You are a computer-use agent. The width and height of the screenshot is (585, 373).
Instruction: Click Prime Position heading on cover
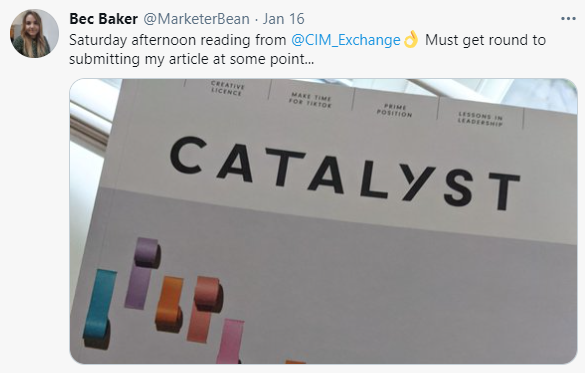pyautogui.click(x=395, y=110)
